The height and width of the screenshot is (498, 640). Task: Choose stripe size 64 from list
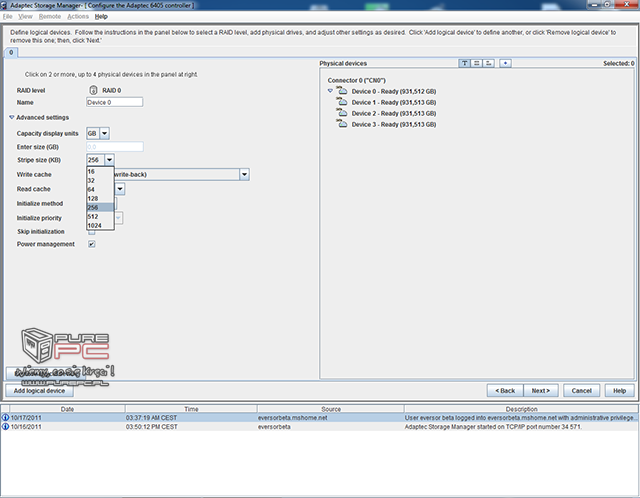pyautogui.click(x=100, y=189)
